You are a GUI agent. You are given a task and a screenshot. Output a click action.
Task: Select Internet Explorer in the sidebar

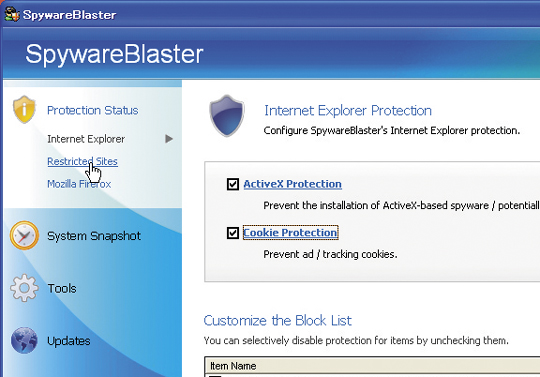pyautogui.click(x=86, y=139)
